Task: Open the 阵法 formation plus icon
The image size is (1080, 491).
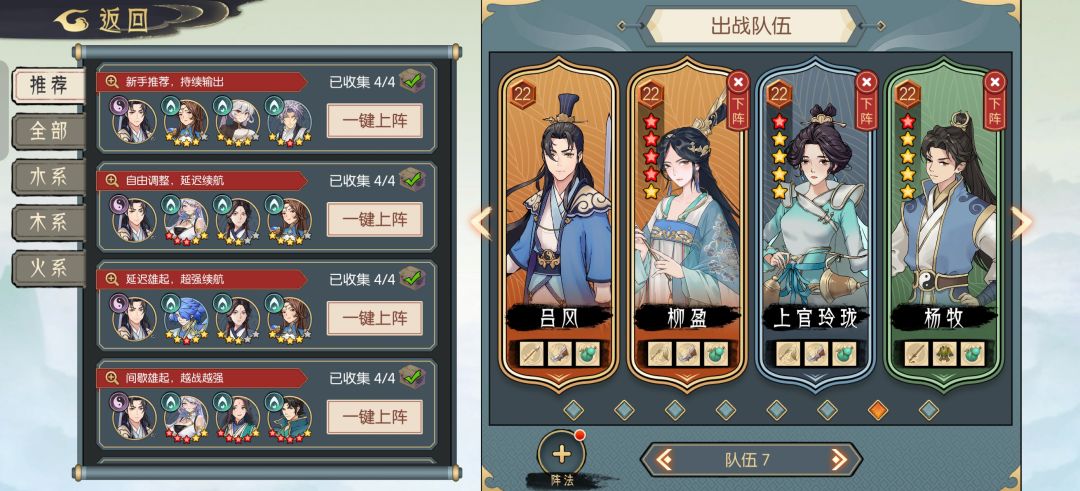Action: 561,453
